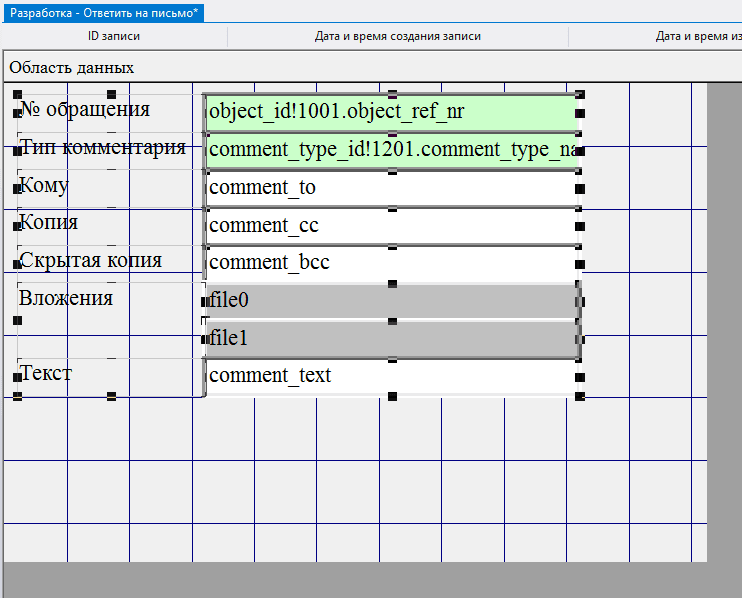The image size is (742, 598).
Task: Click the 'ID записи' column header
Action: [114, 36]
